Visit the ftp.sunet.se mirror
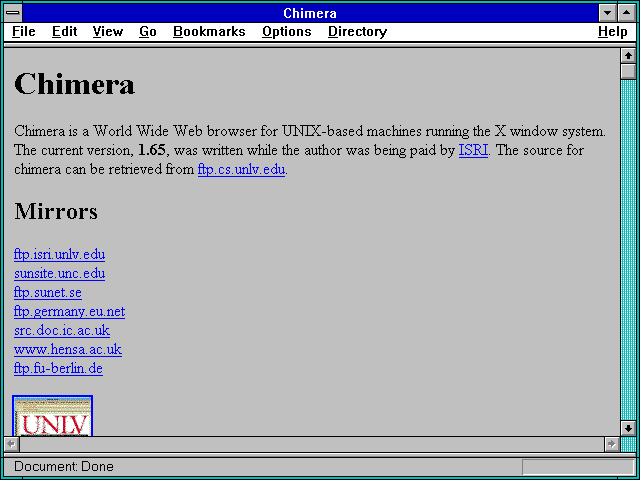Screen dimensions: 640x480 [48, 292]
